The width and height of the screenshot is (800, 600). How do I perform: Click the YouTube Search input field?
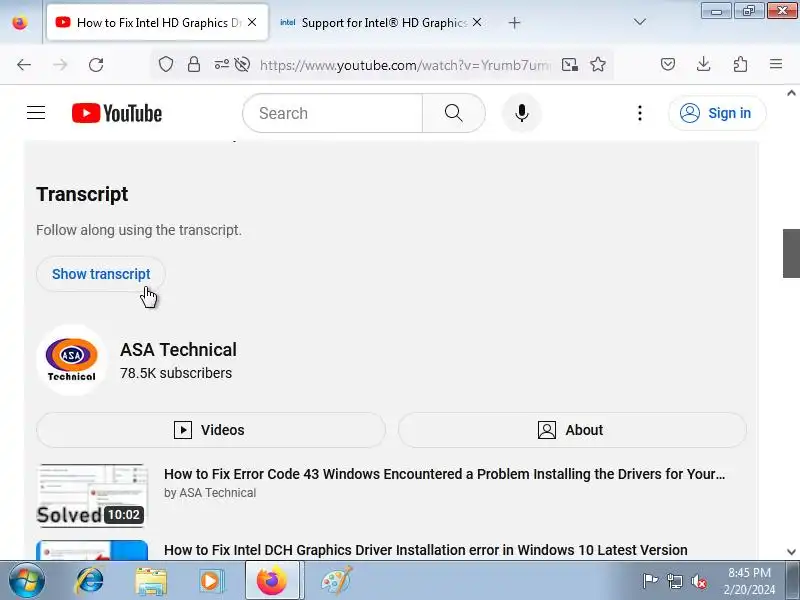[x=333, y=113]
